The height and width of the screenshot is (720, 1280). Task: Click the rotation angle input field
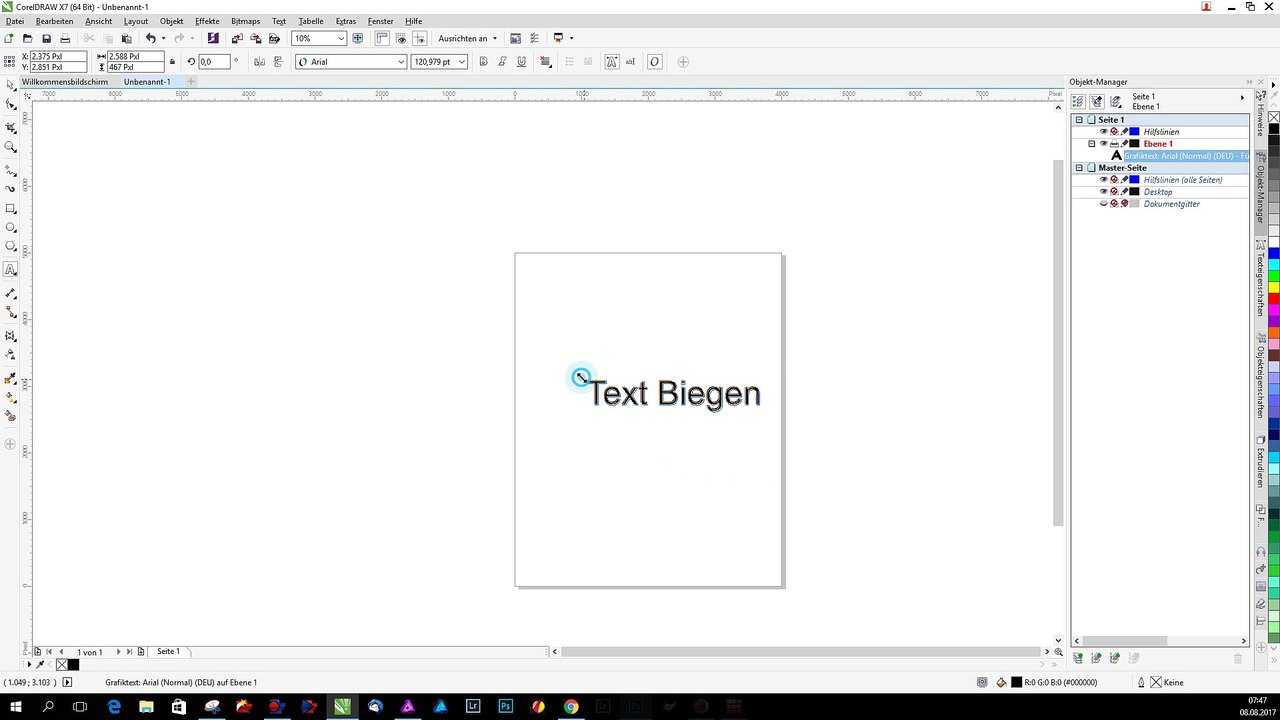click(214, 62)
